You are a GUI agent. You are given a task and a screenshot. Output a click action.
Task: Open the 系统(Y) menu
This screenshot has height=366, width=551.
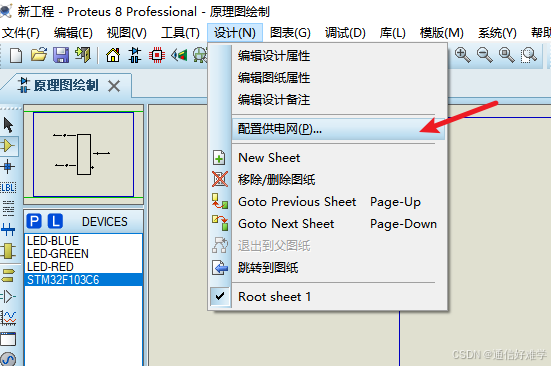coord(497,33)
